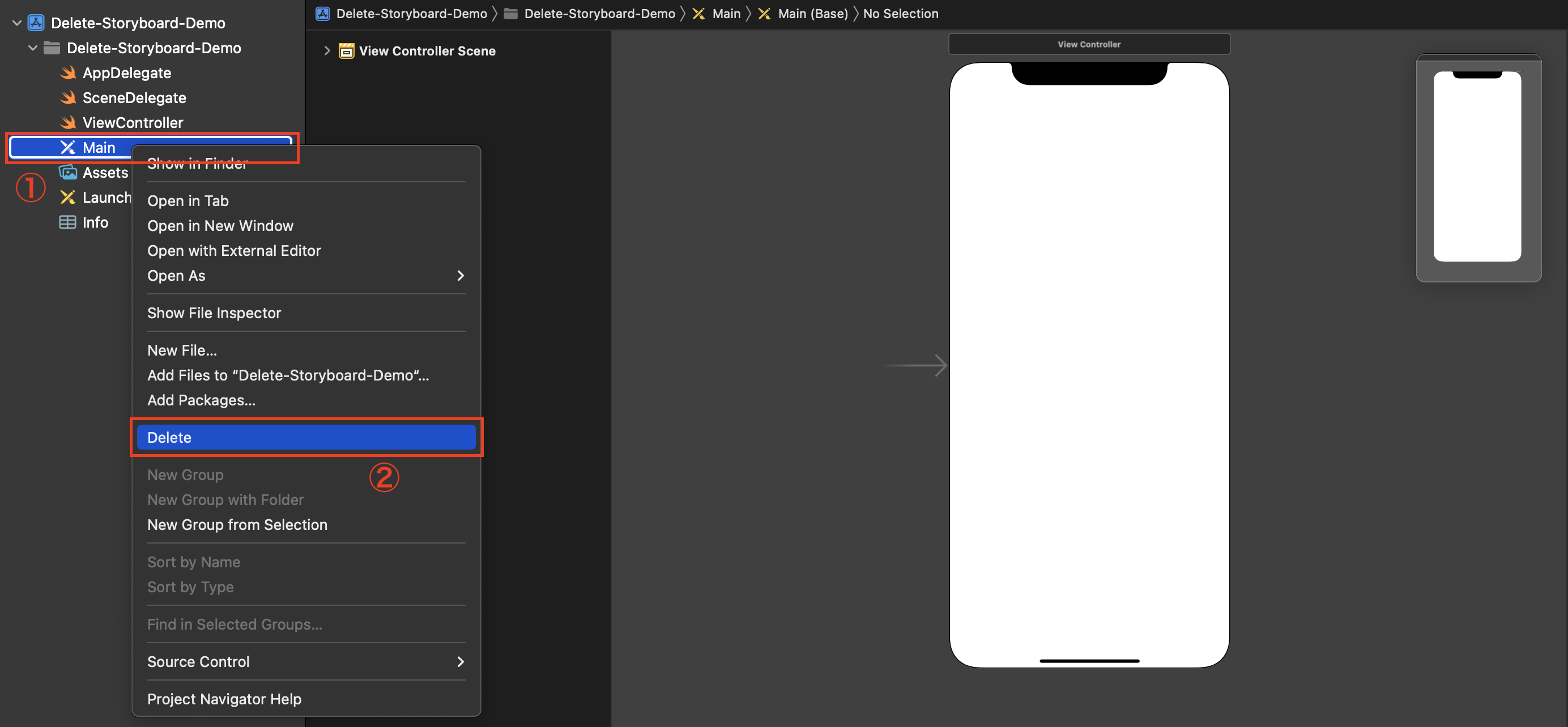Choose Open in Tab

point(306,202)
